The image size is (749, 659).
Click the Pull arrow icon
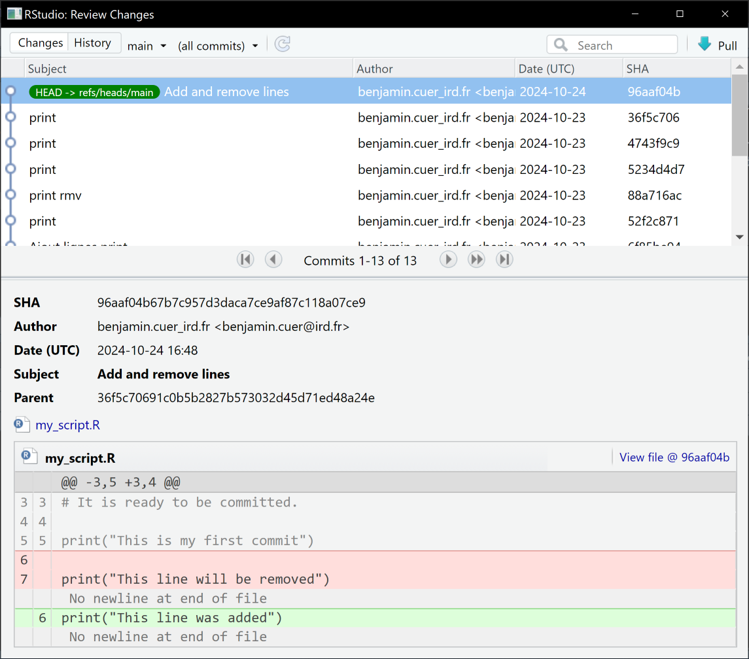(705, 44)
